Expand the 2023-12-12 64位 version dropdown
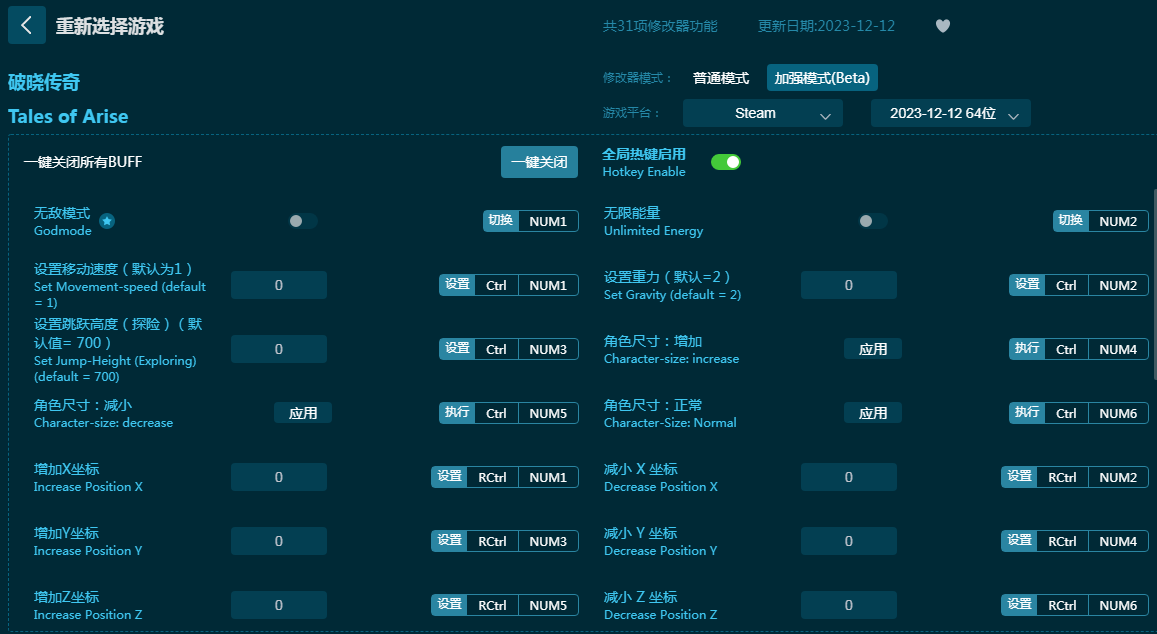 (950, 113)
